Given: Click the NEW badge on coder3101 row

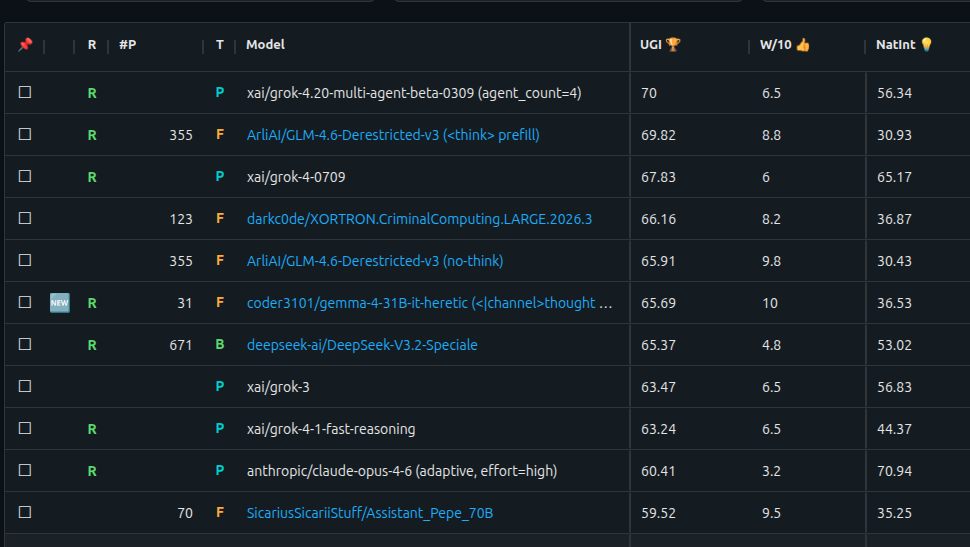Looking at the screenshot, I should pyautogui.click(x=59, y=303).
